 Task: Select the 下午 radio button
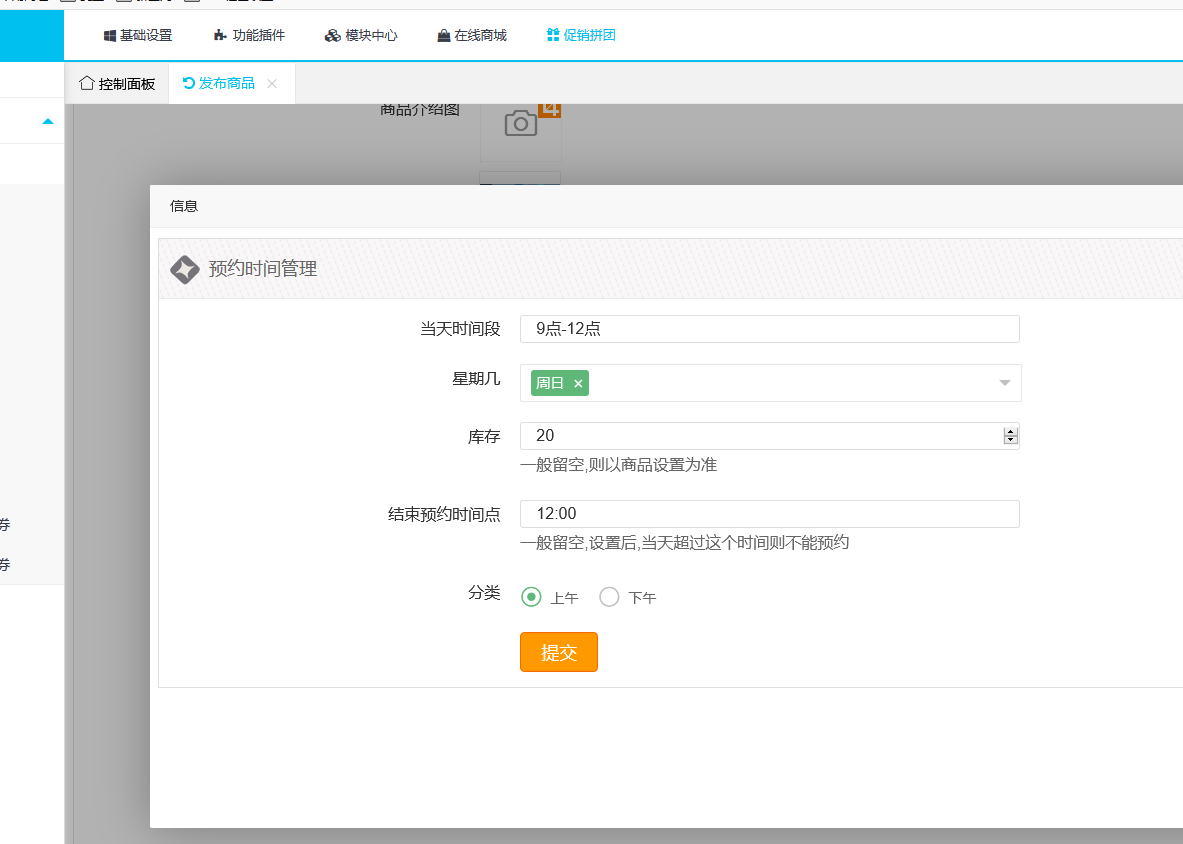tap(609, 597)
